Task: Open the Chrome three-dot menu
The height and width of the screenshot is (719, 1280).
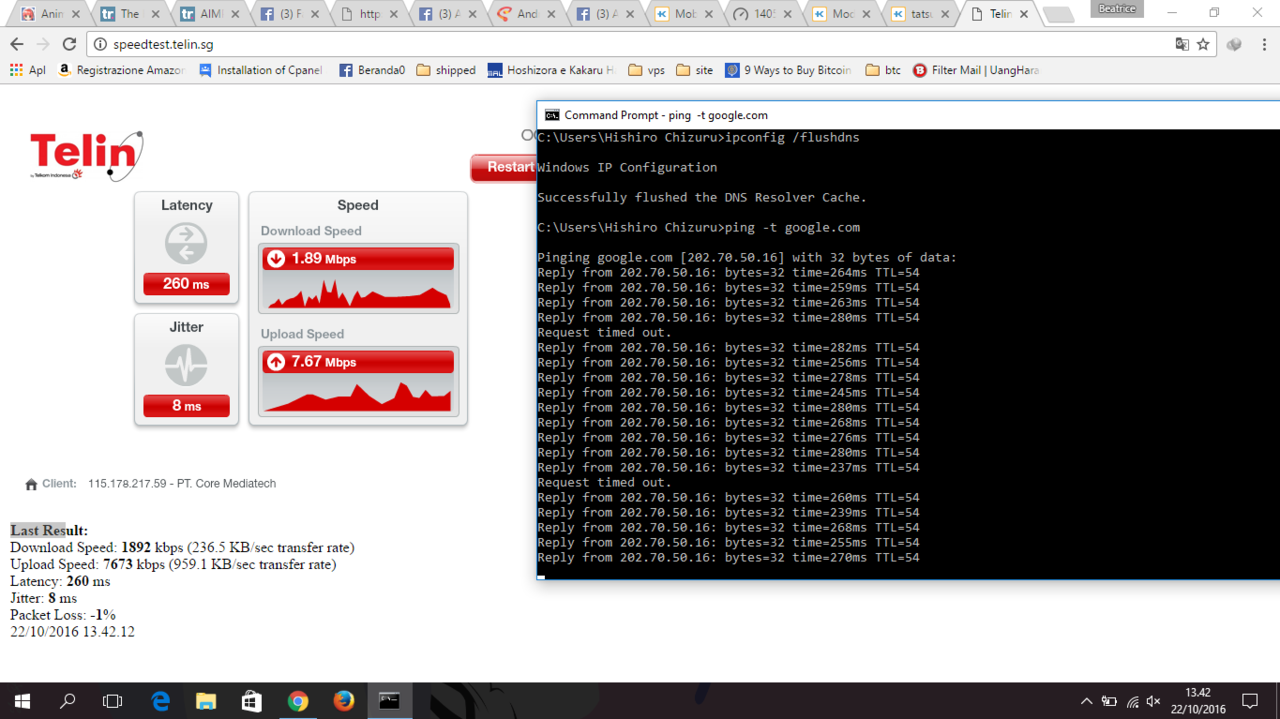Action: pos(1264,44)
